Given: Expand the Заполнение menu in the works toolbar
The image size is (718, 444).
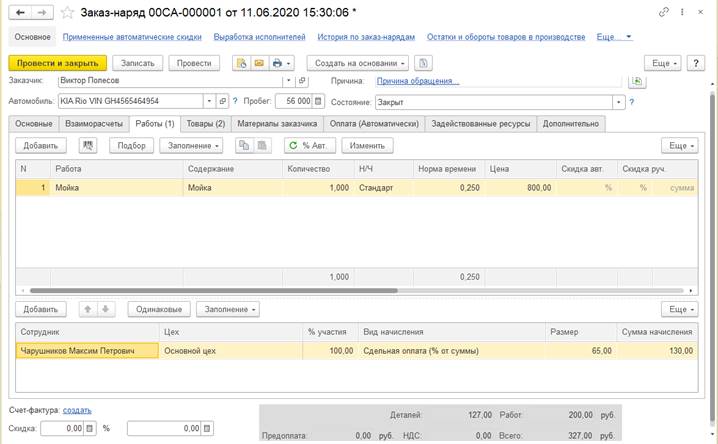Looking at the screenshot, I should [x=194, y=145].
